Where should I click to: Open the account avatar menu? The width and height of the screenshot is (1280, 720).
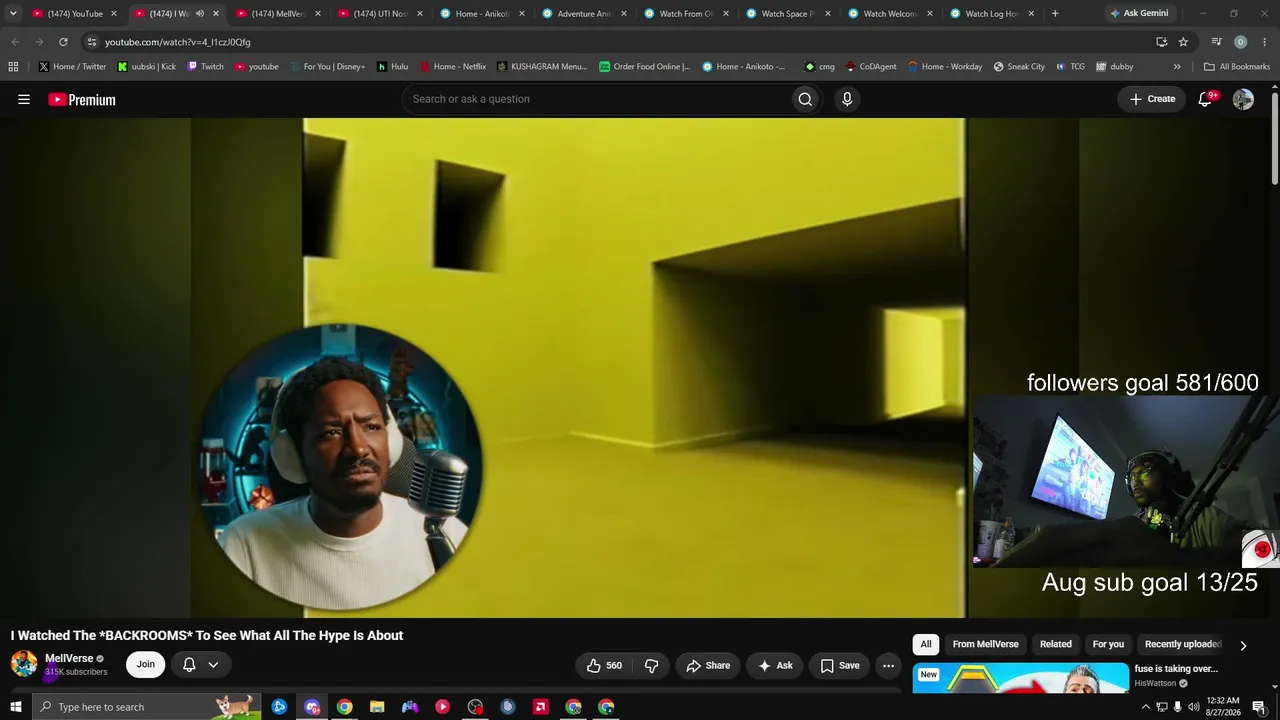1243,99
